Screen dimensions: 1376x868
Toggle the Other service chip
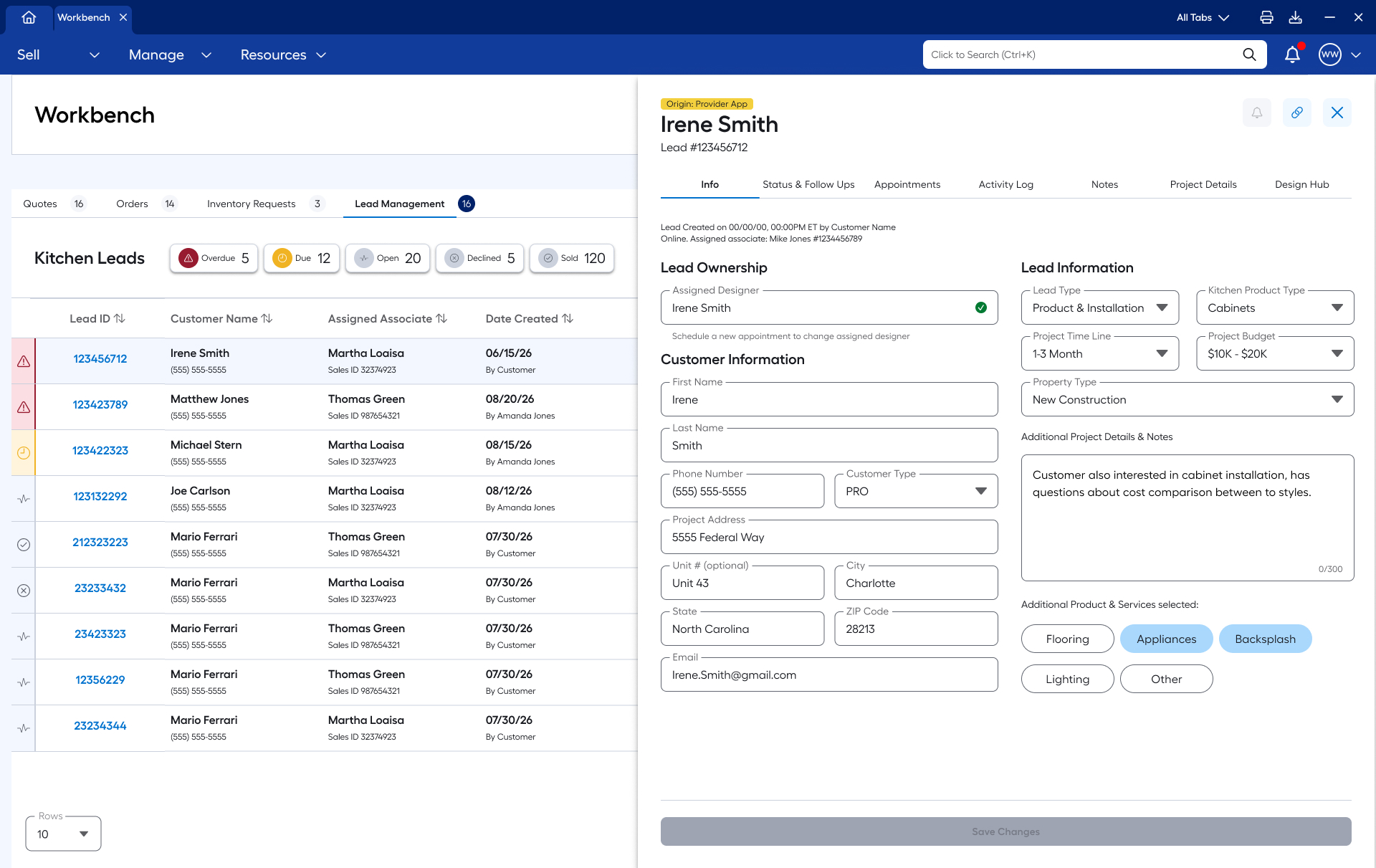click(1167, 679)
